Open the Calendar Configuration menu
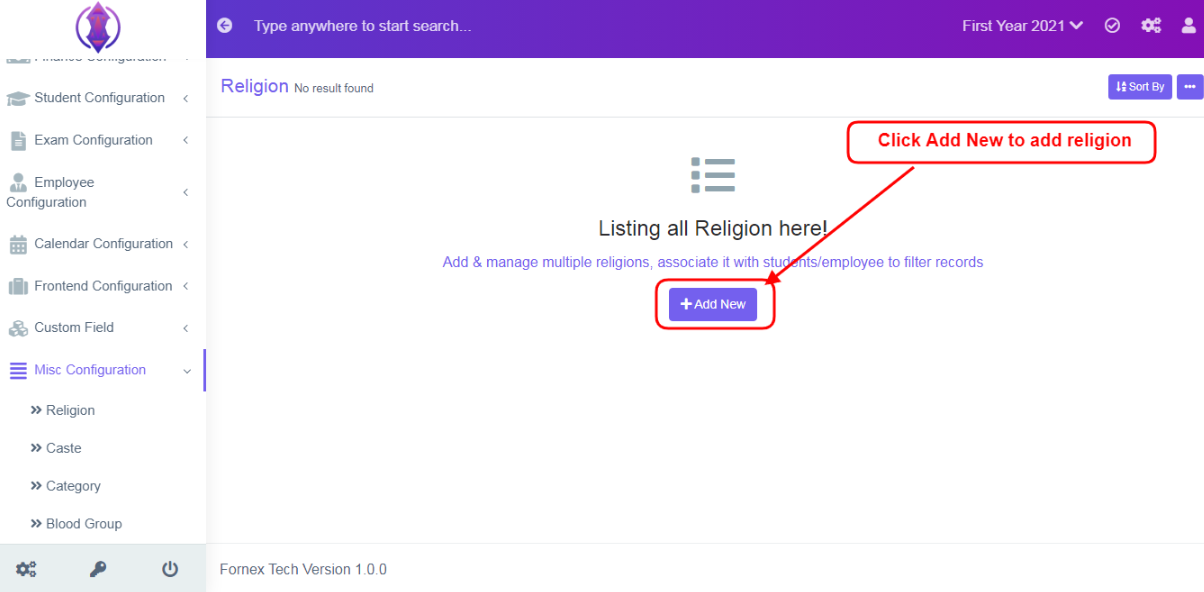 tap(102, 244)
